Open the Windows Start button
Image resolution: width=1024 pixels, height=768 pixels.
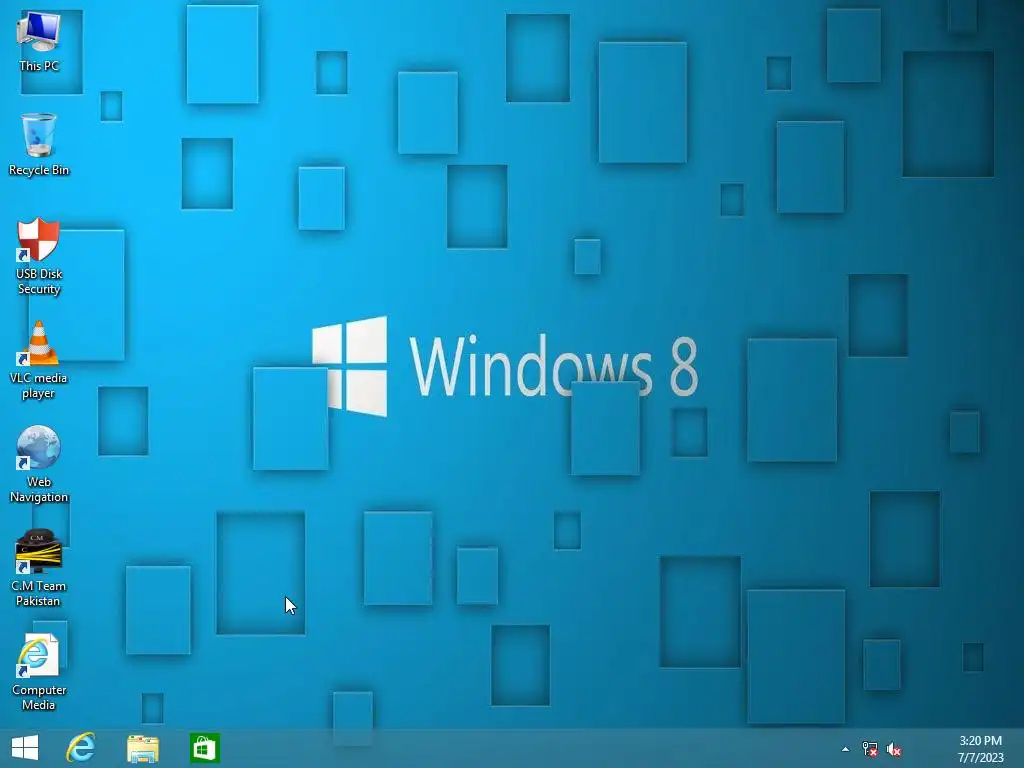tap(25, 748)
